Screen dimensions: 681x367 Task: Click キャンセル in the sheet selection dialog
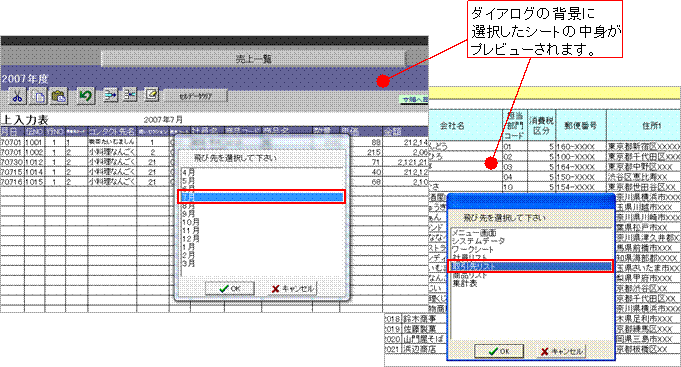pyautogui.click(x=561, y=351)
